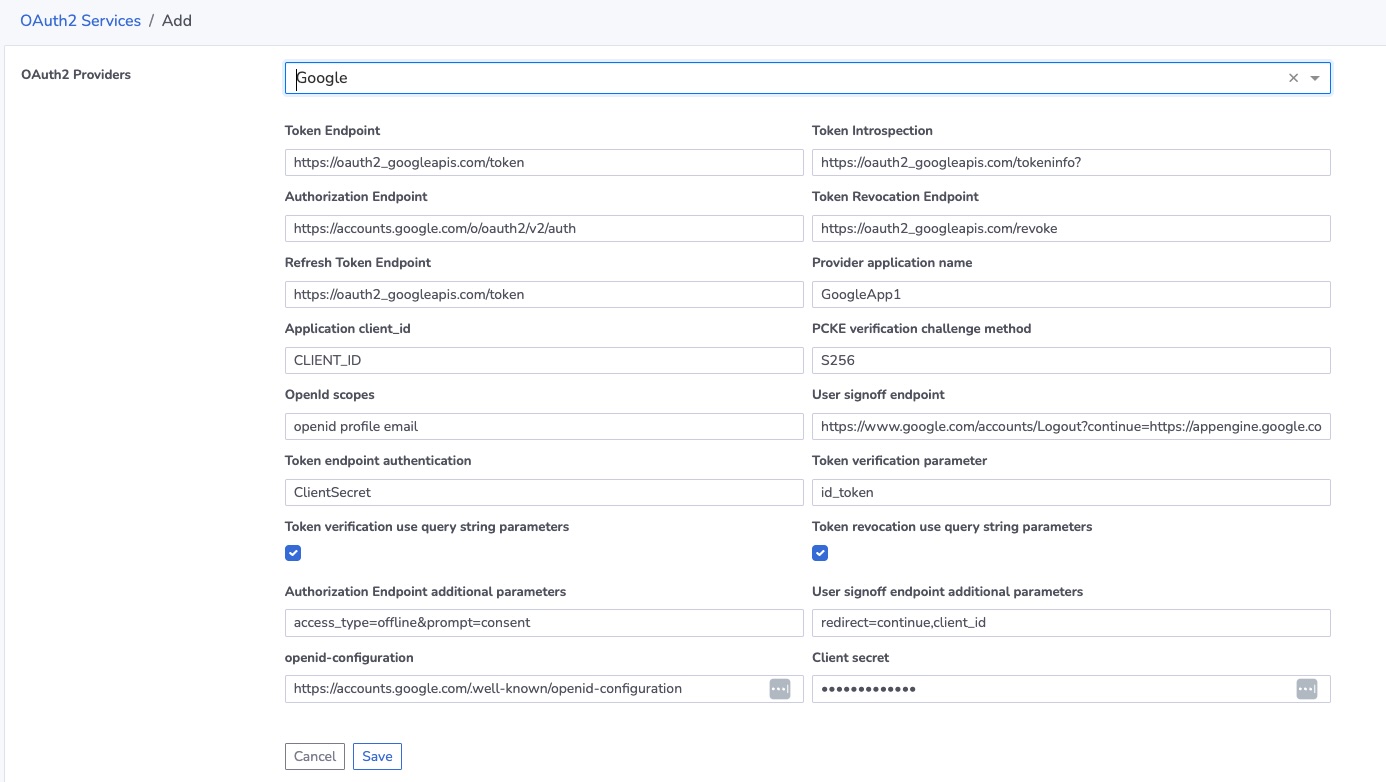The height and width of the screenshot is (782, 1386).
Task: Uncheck Token verification use query string parameters
Action: [x=293, y=553]
